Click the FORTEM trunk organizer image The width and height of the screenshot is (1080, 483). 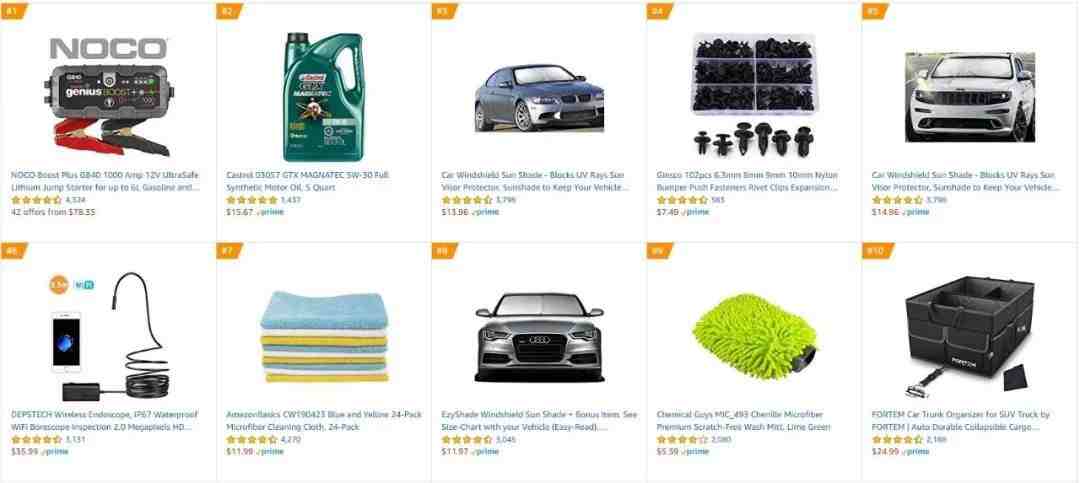[970, 337]
